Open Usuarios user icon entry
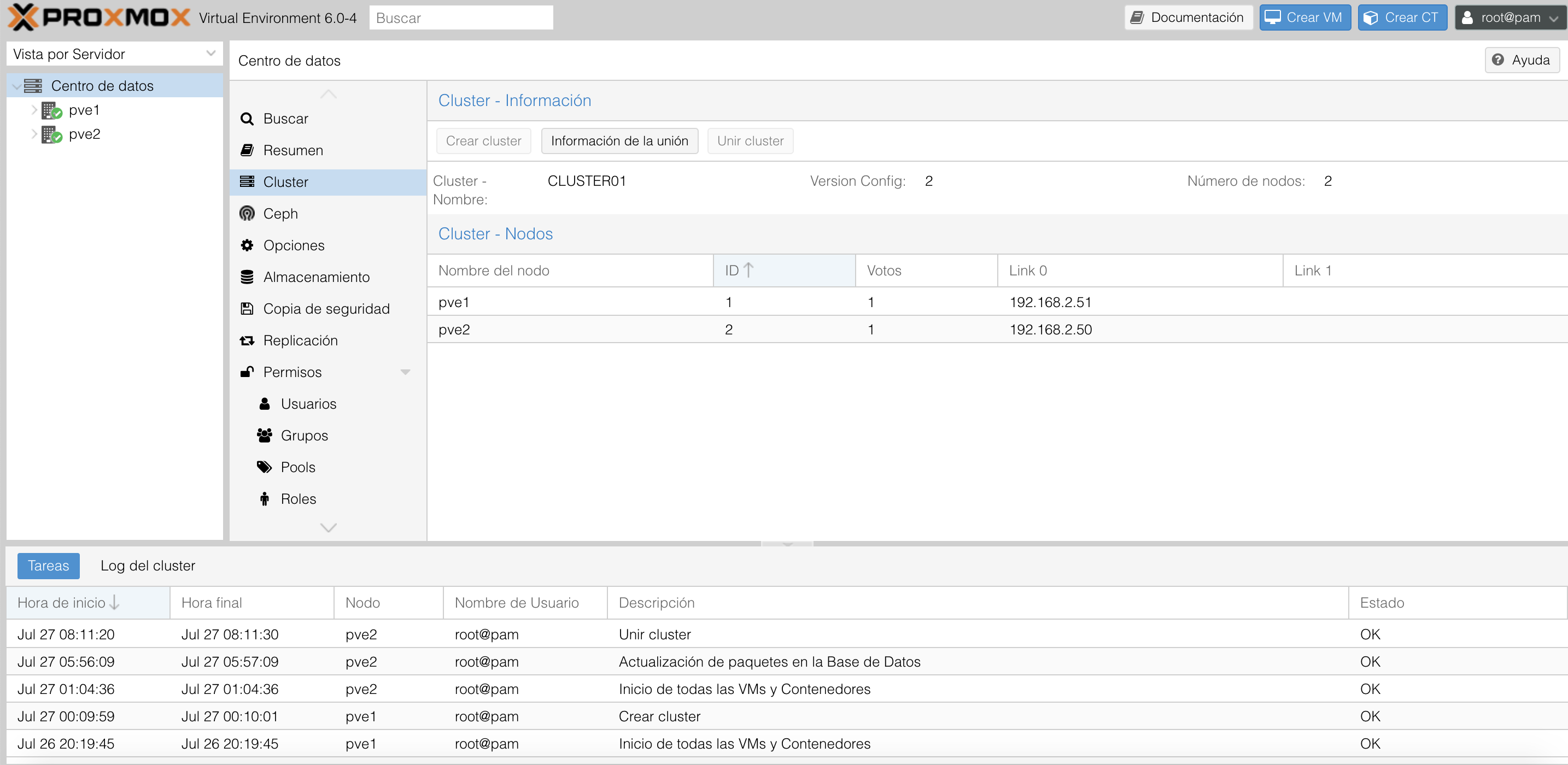This screenshot has width=1568, height=765. pos(264,403)
